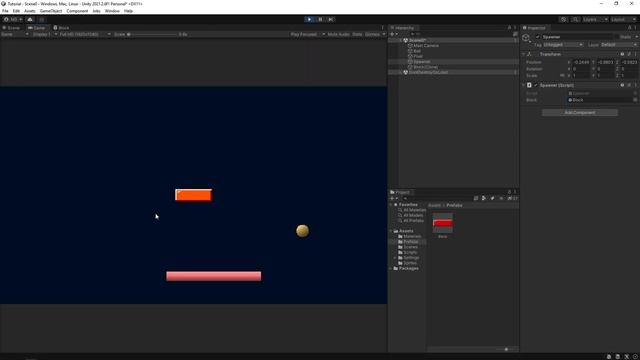Toggle the Scale constrained proportions link icon
The width and height of the screenshot is (640, 360).
tap(562, 76)
